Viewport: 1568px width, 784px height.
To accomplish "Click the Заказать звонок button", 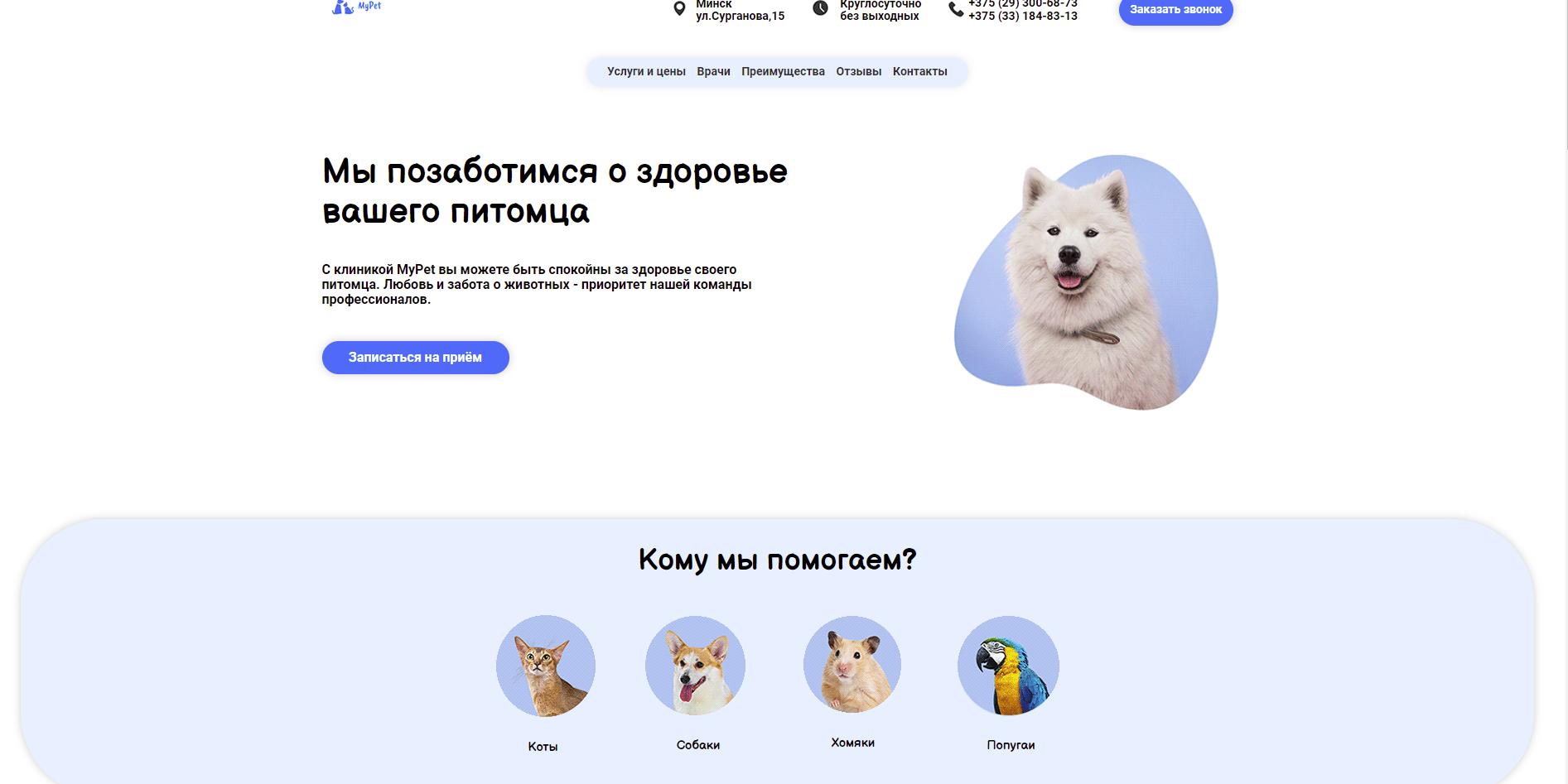I will click(1175, 11).
